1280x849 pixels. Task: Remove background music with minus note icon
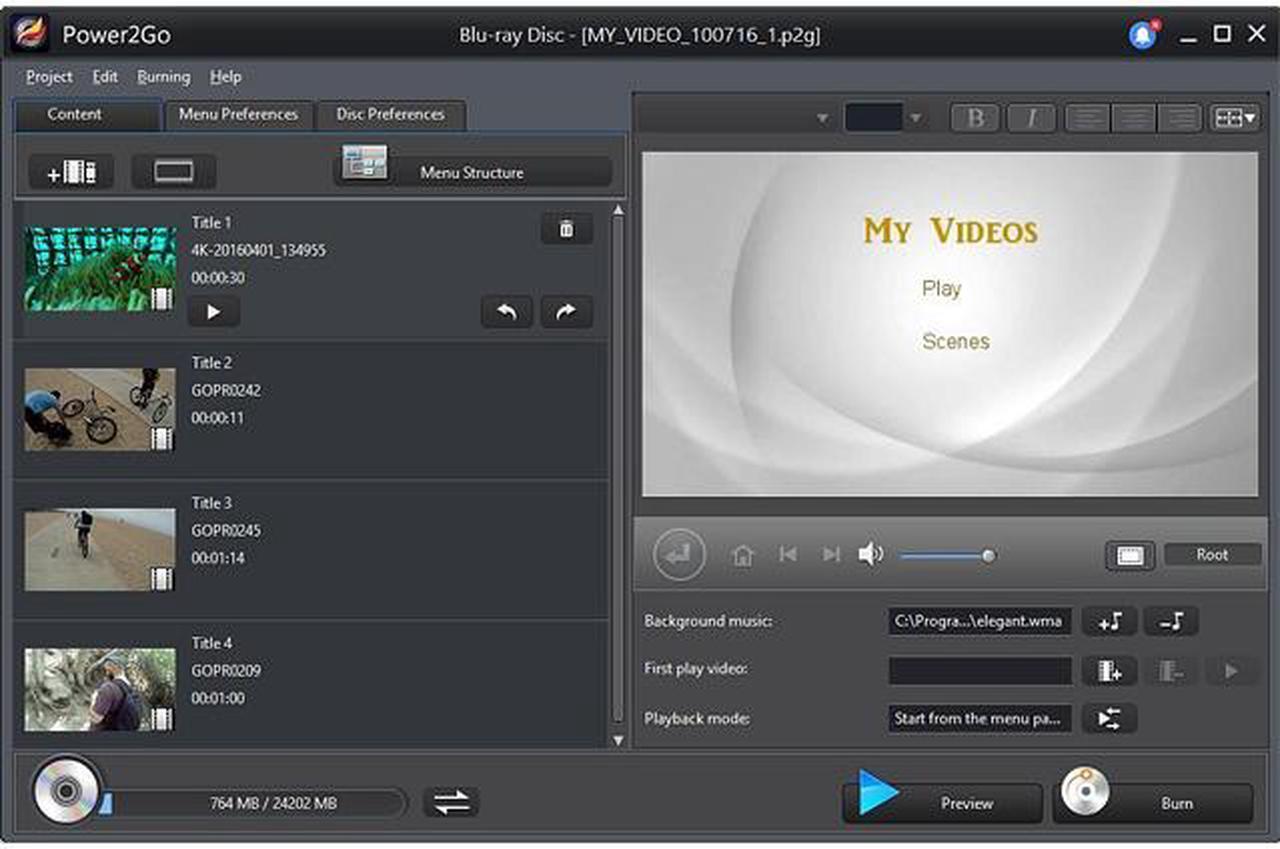click(1171, 621)
